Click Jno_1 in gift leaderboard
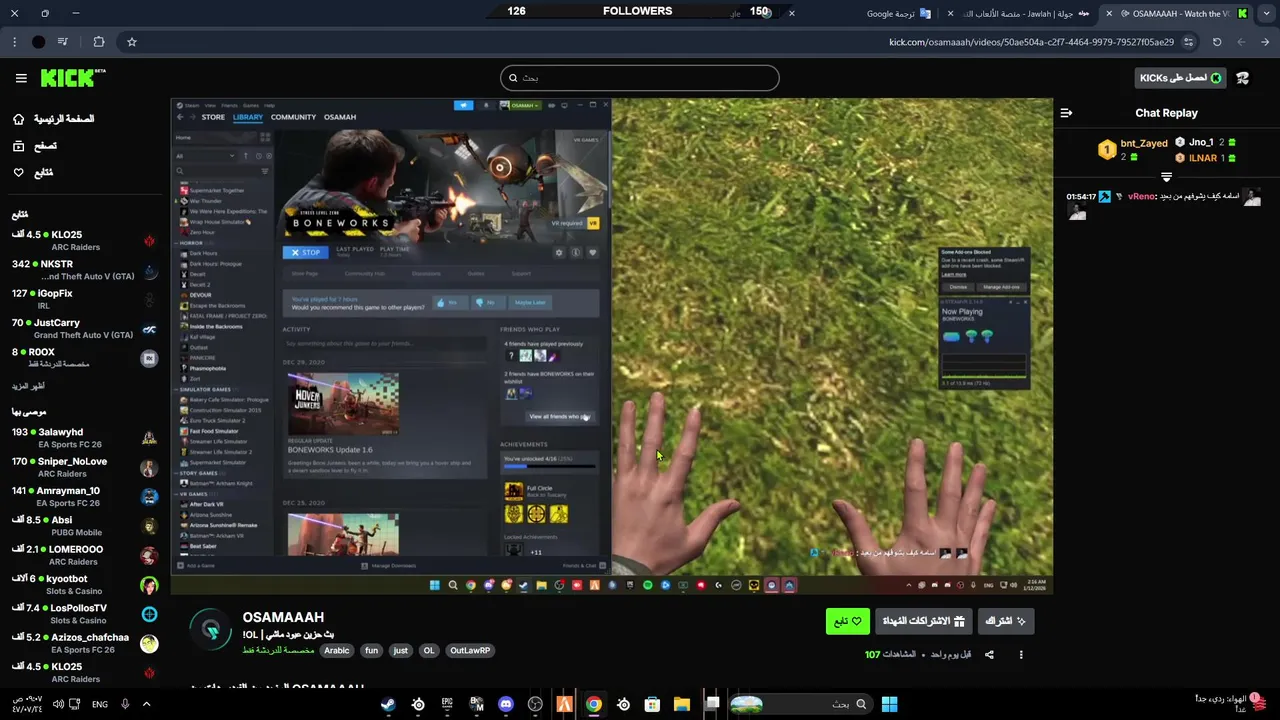The image size is (1280, 720). pos(1202,143)
